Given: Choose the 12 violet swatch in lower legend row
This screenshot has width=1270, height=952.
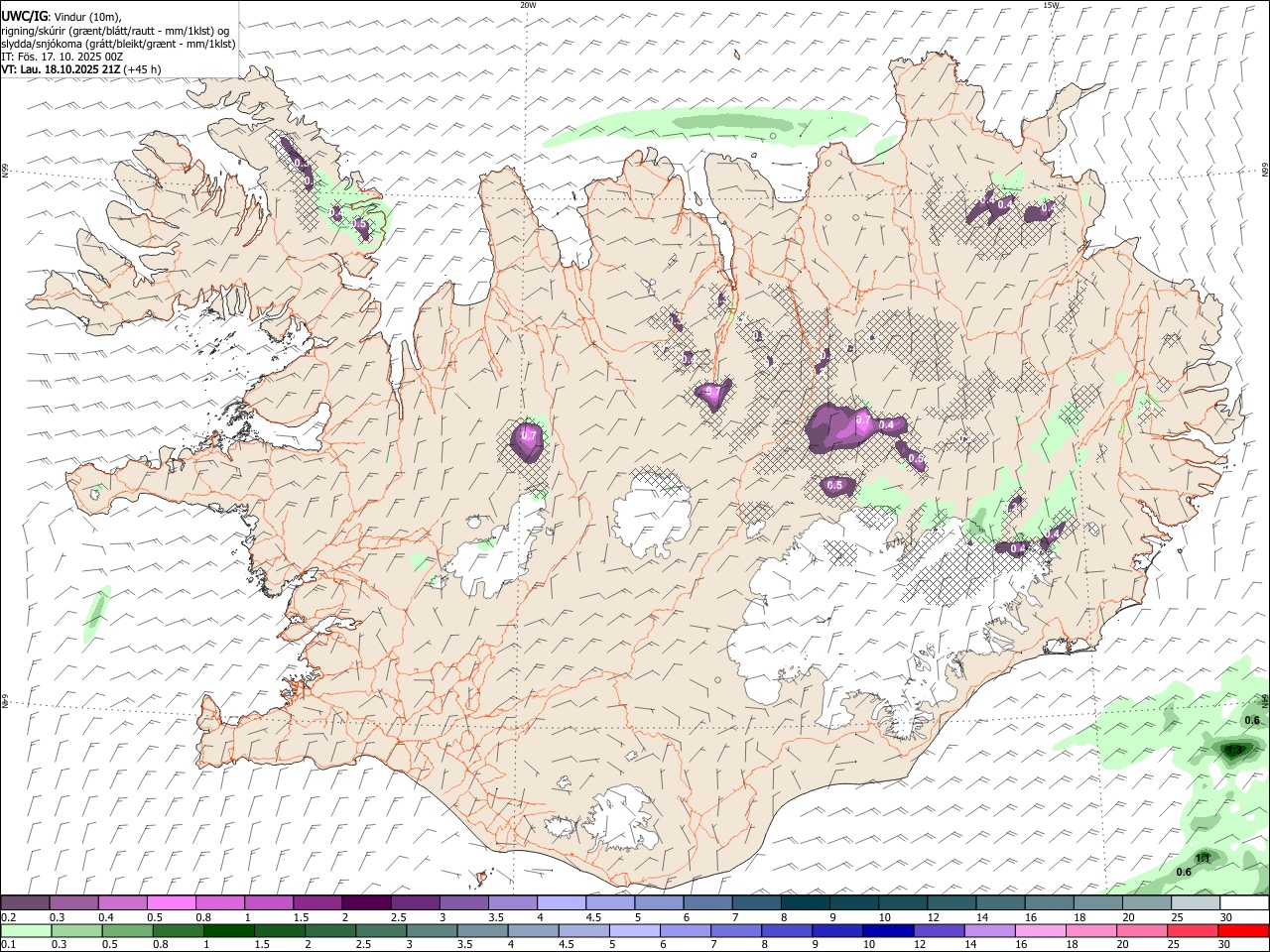Looking at the screenshot, I should (x=939, y=930).
